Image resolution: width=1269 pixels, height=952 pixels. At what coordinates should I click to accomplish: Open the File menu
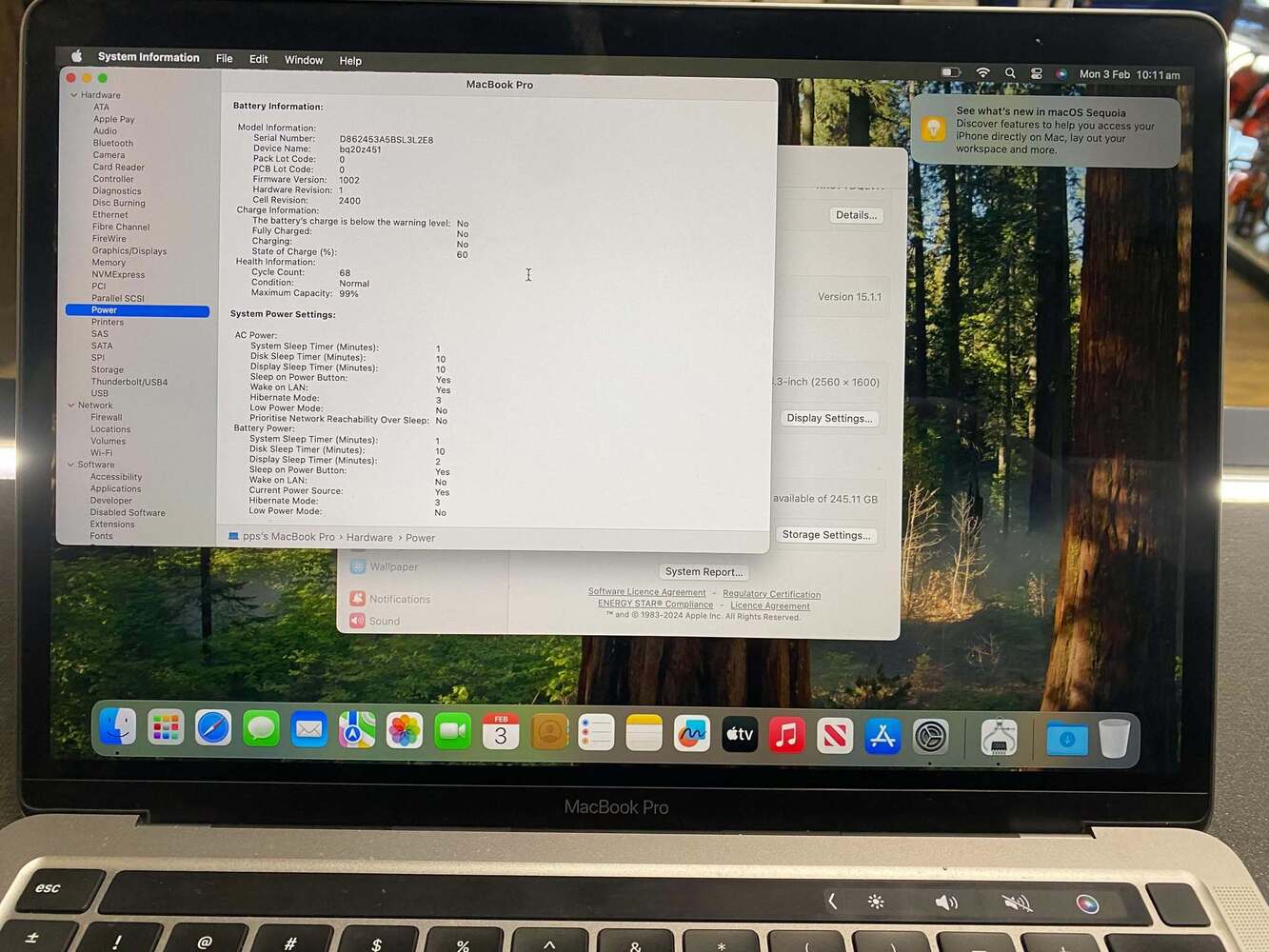click(x=225, y=59)
